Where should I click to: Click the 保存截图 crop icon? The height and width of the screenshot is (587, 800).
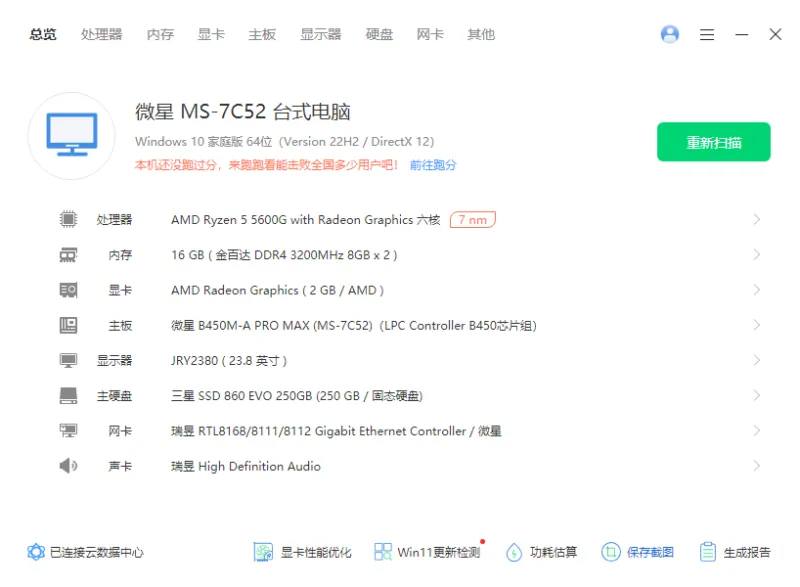[611, 552]
